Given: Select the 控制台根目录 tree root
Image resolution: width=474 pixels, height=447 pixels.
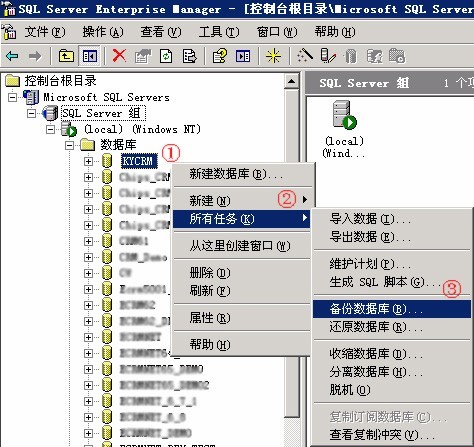Looking at the screenshot, I should point(60,81).
